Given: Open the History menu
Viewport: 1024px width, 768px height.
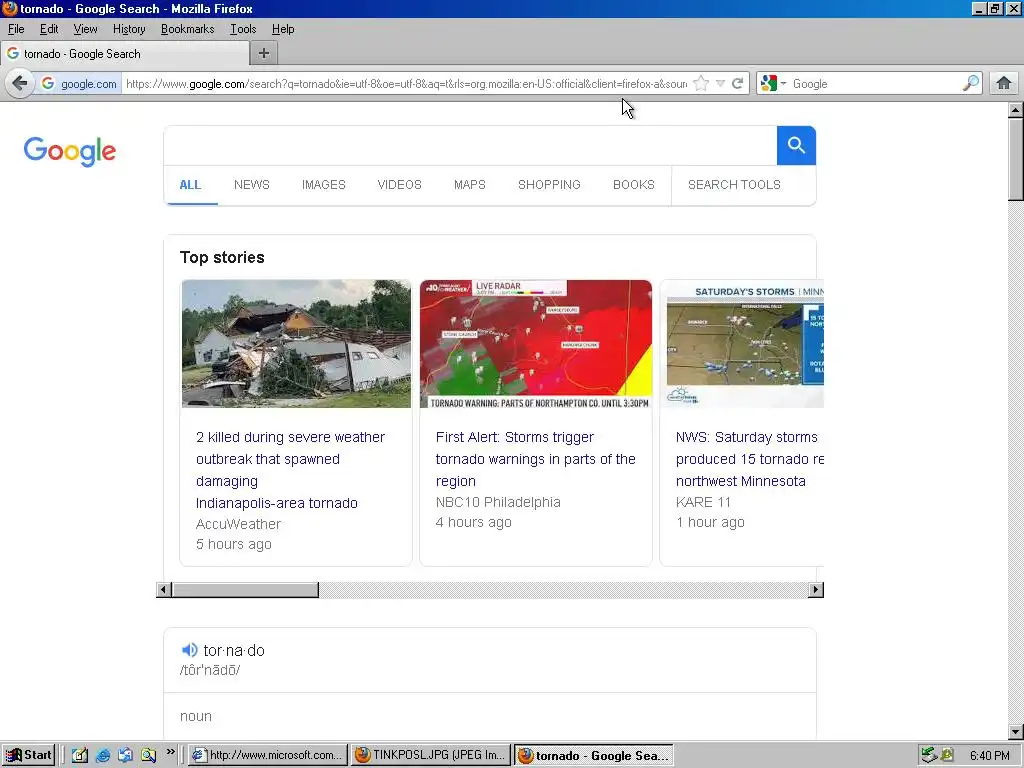Looking at the screenshot, I should coord(129,29).
